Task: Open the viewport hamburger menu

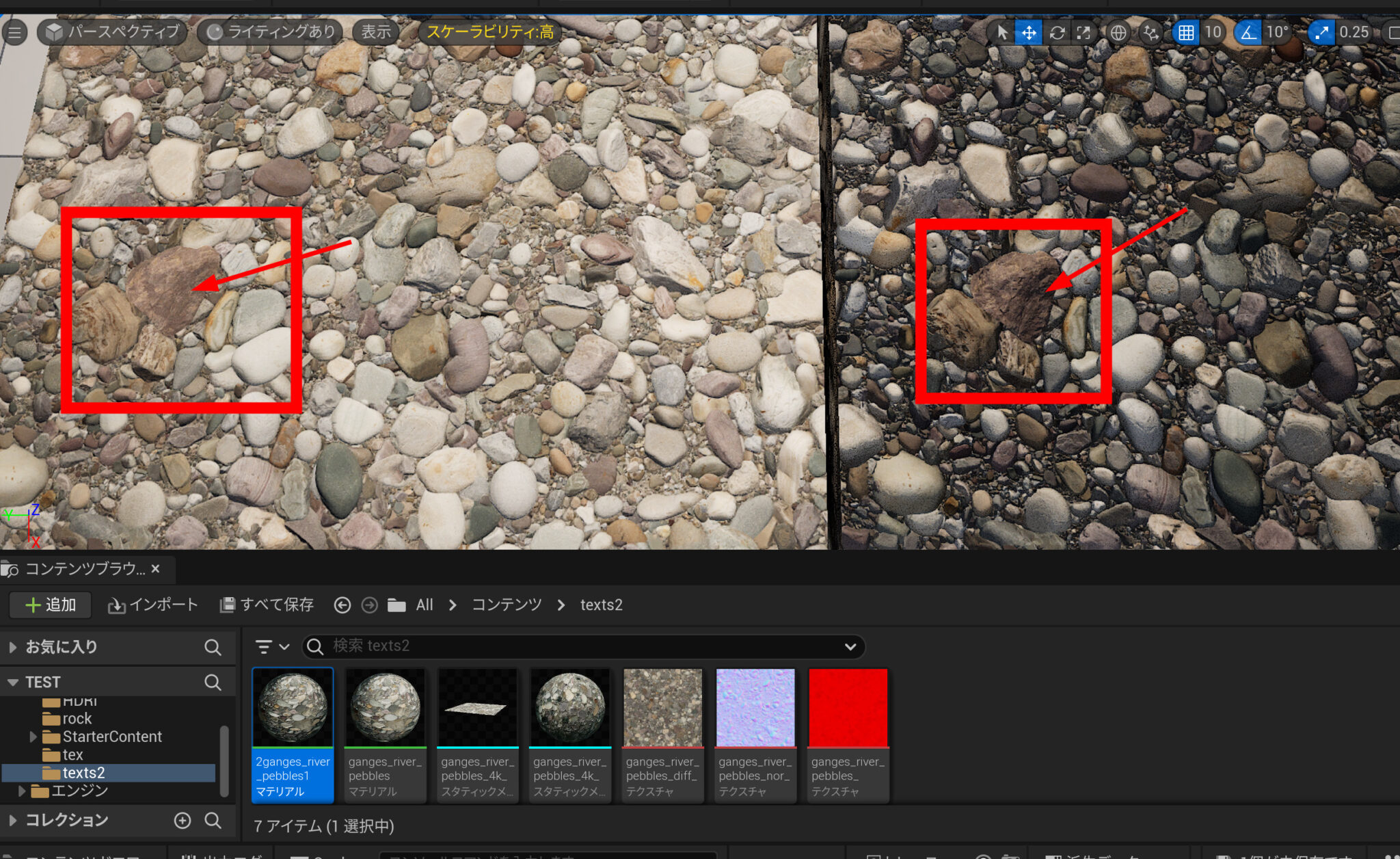Action: point(14,31)
